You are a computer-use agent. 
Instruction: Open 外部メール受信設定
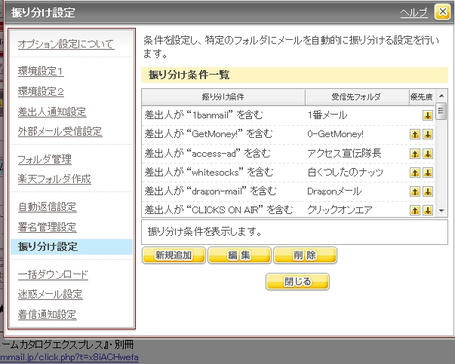click(x=60, y=131)
